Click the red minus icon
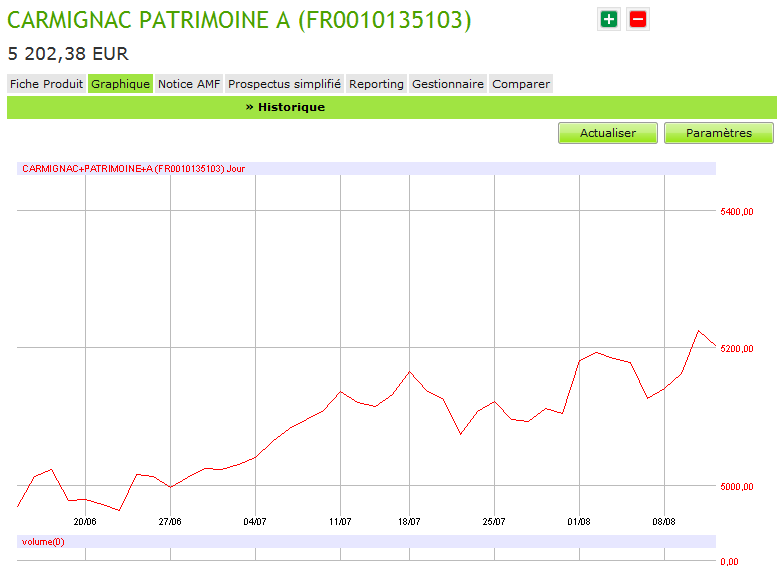The image size is (782, 571). pos(638,19)
